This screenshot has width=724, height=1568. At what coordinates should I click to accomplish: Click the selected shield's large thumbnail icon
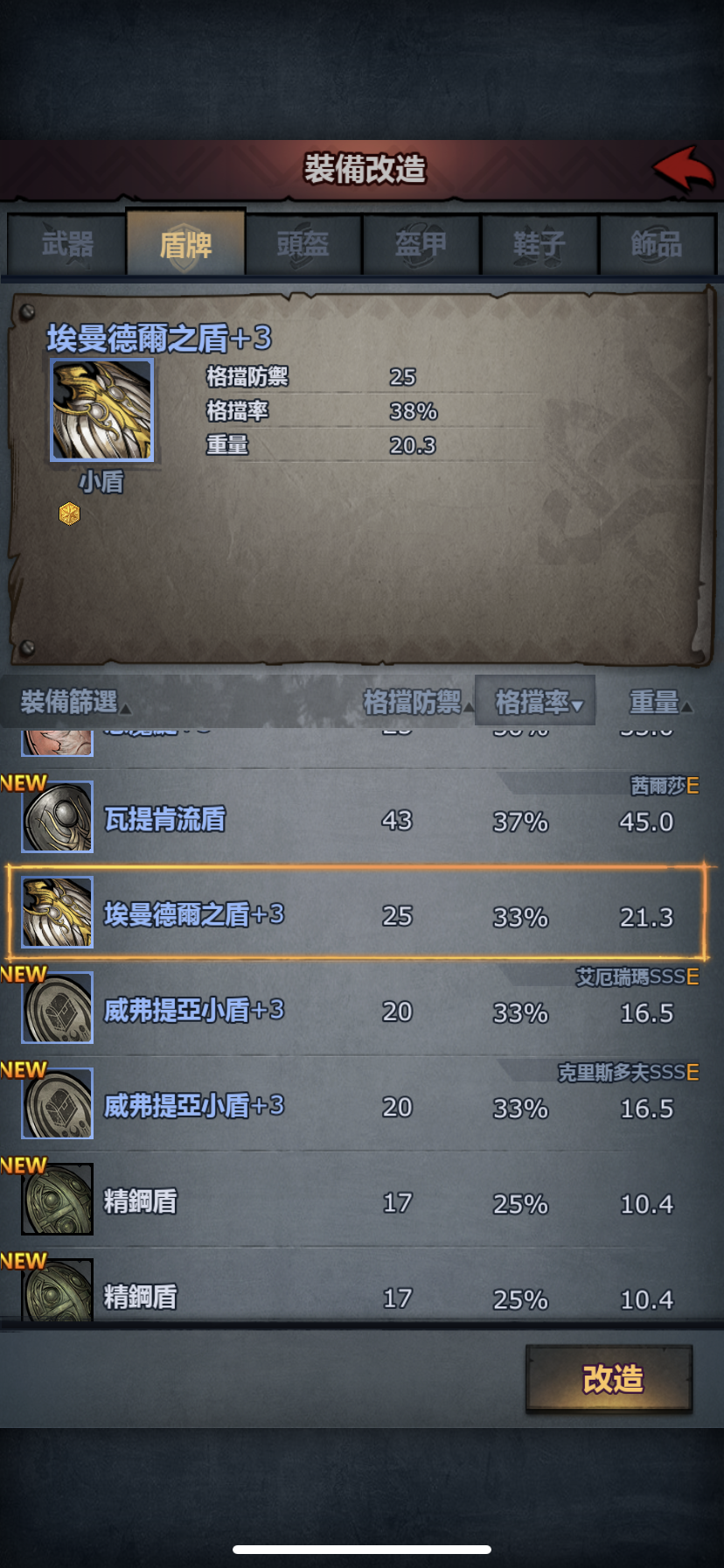pos(102,410)
